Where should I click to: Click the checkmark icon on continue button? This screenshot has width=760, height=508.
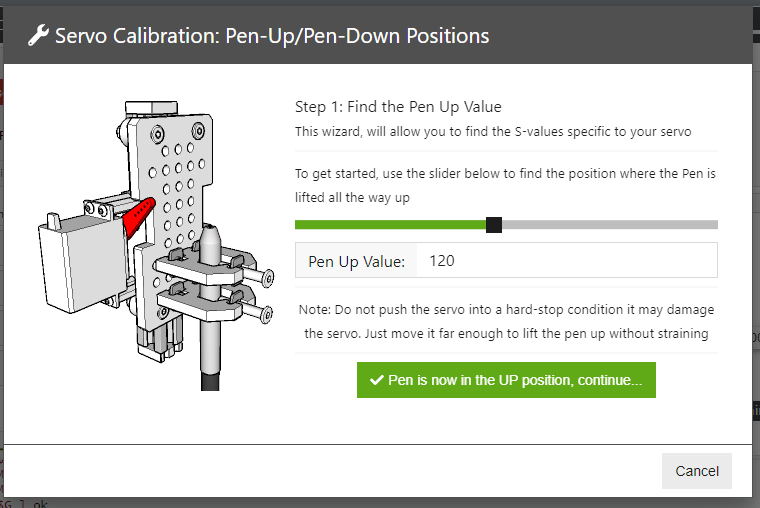[376, 380]
